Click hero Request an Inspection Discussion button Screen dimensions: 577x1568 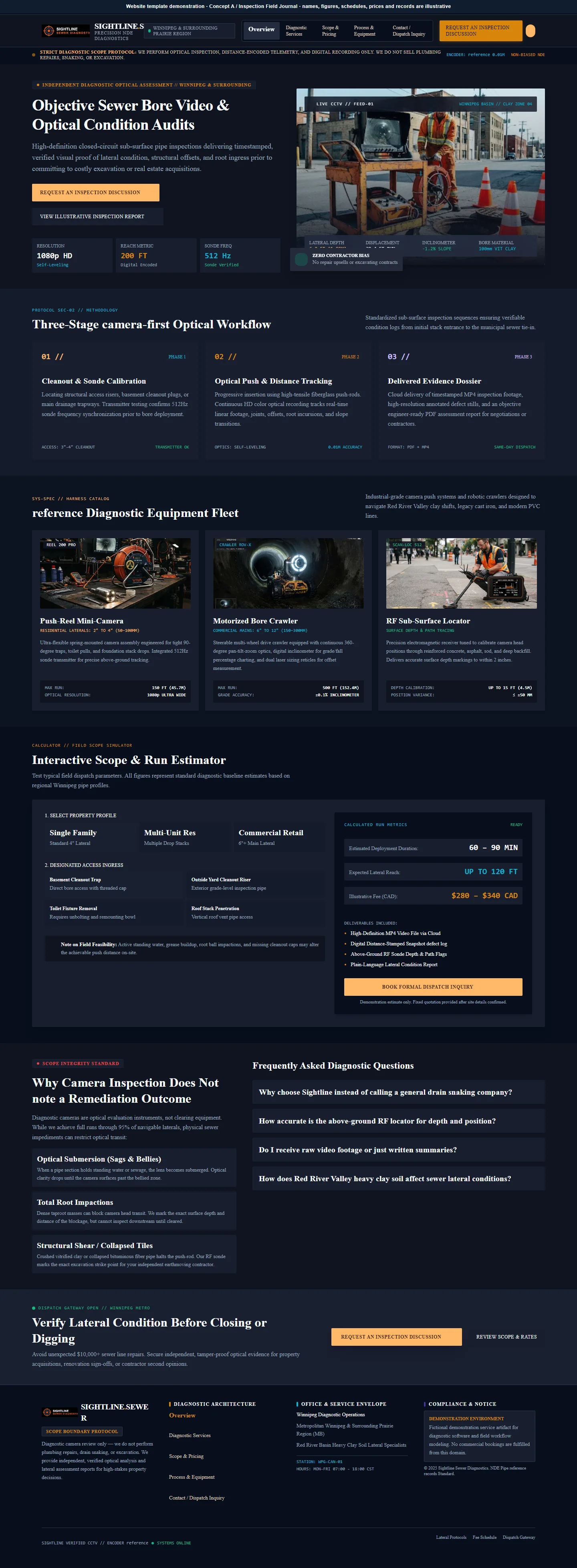click(96, 192)
